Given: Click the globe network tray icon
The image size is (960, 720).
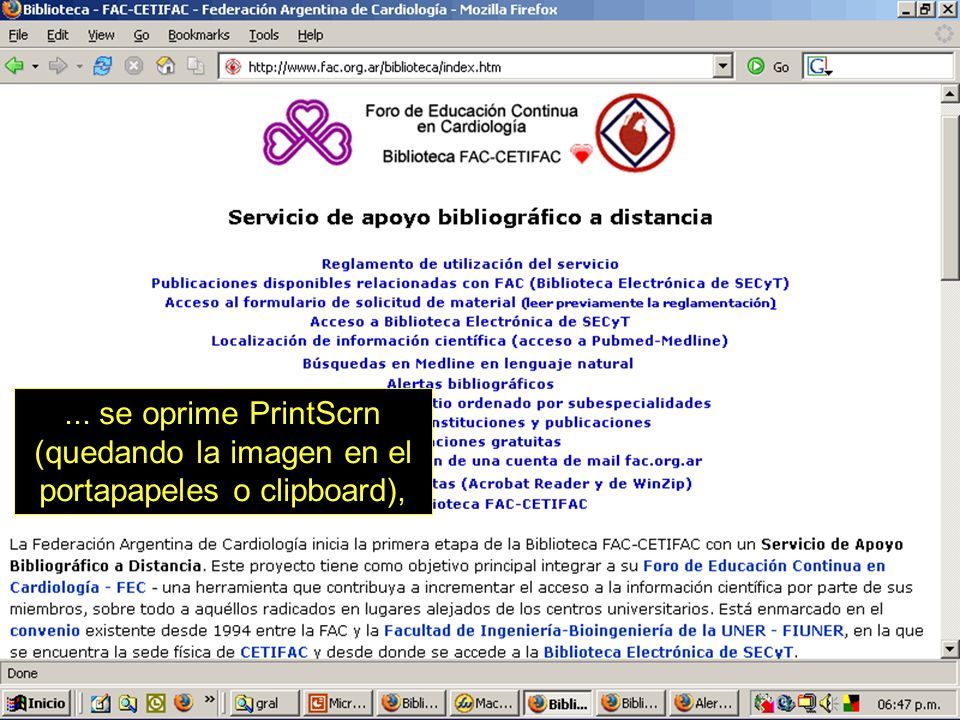Looking at the screenshot, I should click(x=786, y=703).
